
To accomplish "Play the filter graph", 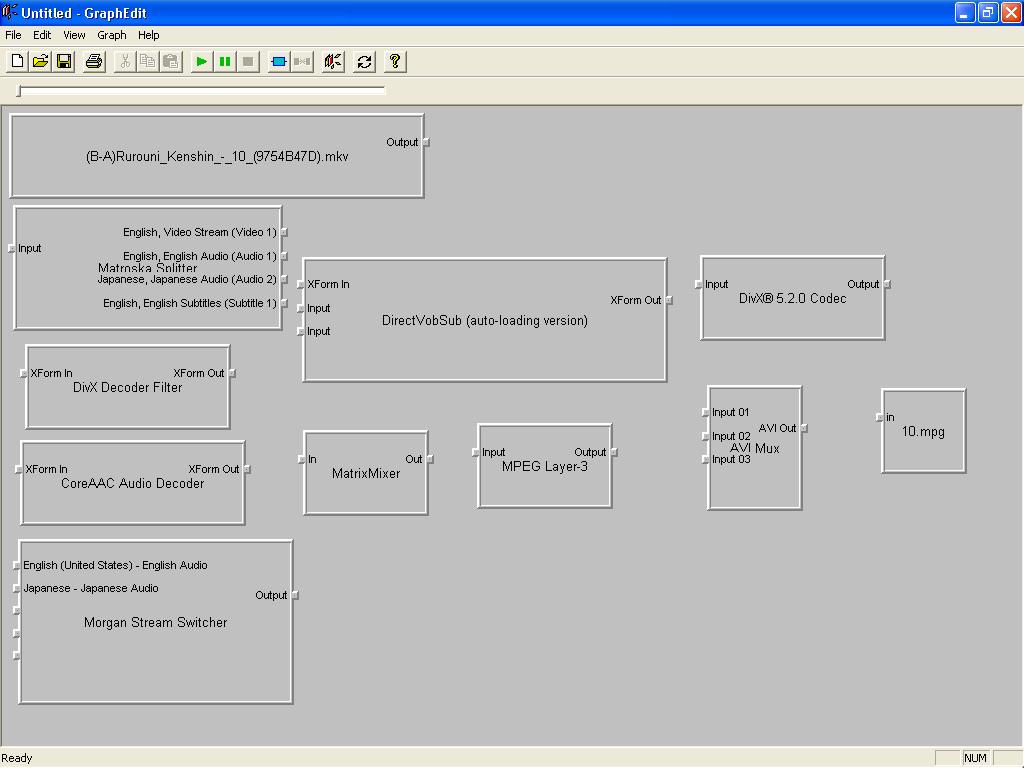I will (x=201, y=61).
